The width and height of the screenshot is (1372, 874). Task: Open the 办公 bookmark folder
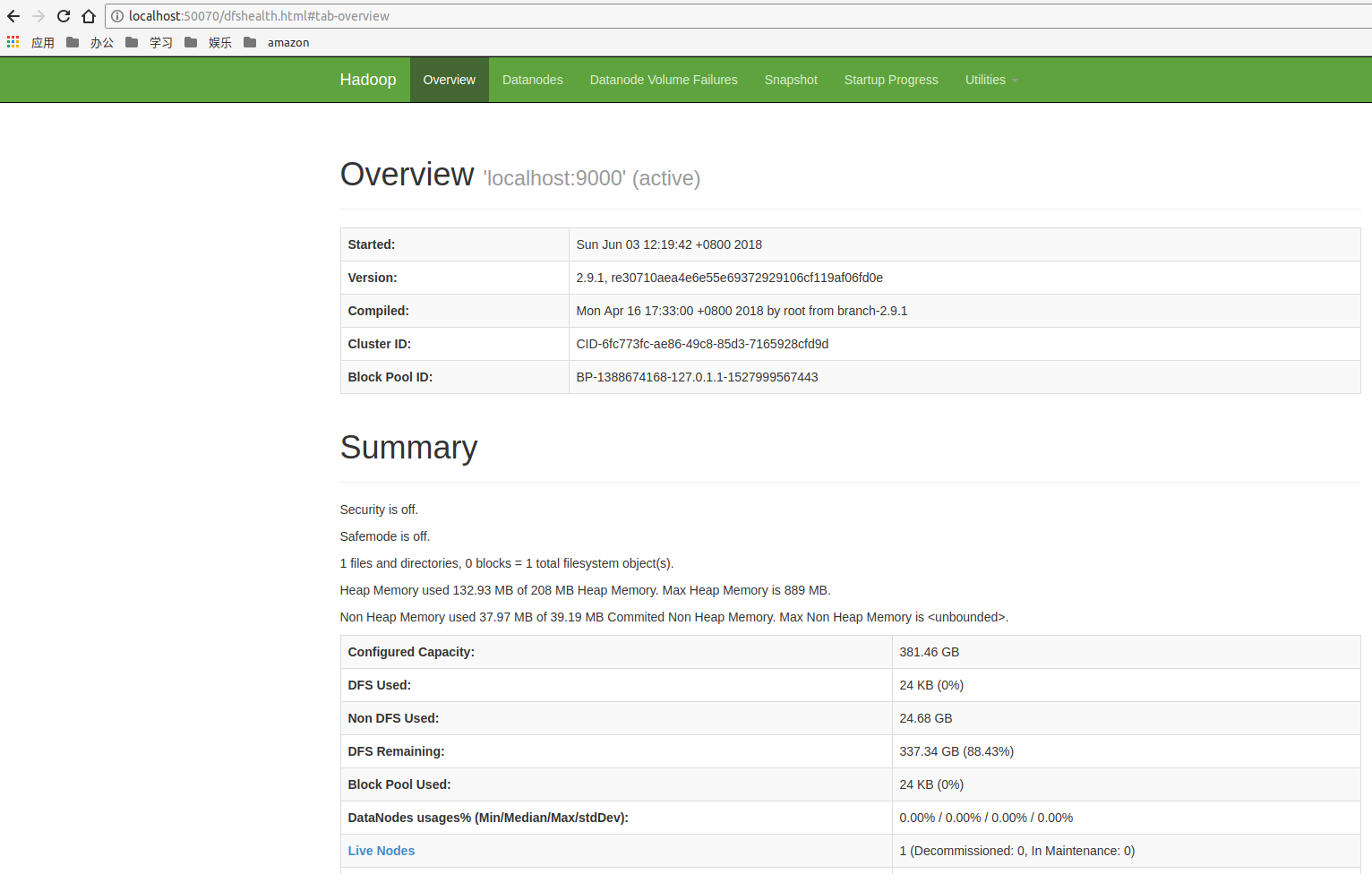pos(90,42)
